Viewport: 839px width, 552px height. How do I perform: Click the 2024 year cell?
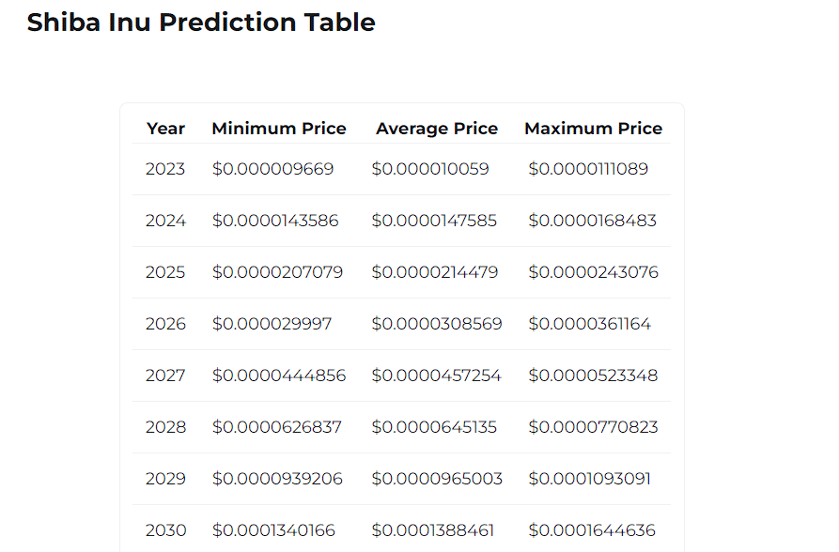coord(166,220)
